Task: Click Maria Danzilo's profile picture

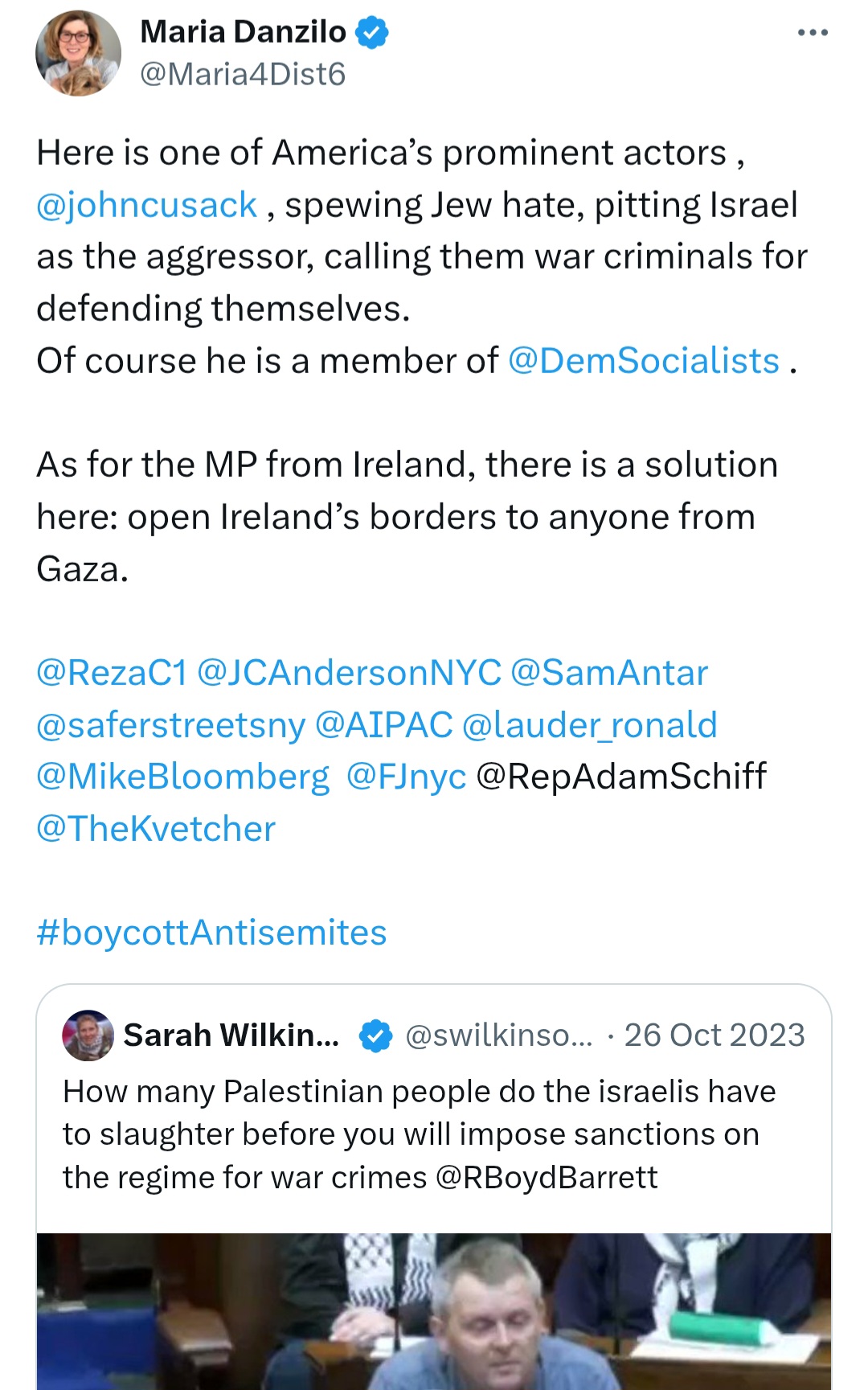Action: (x=78, y=54)
